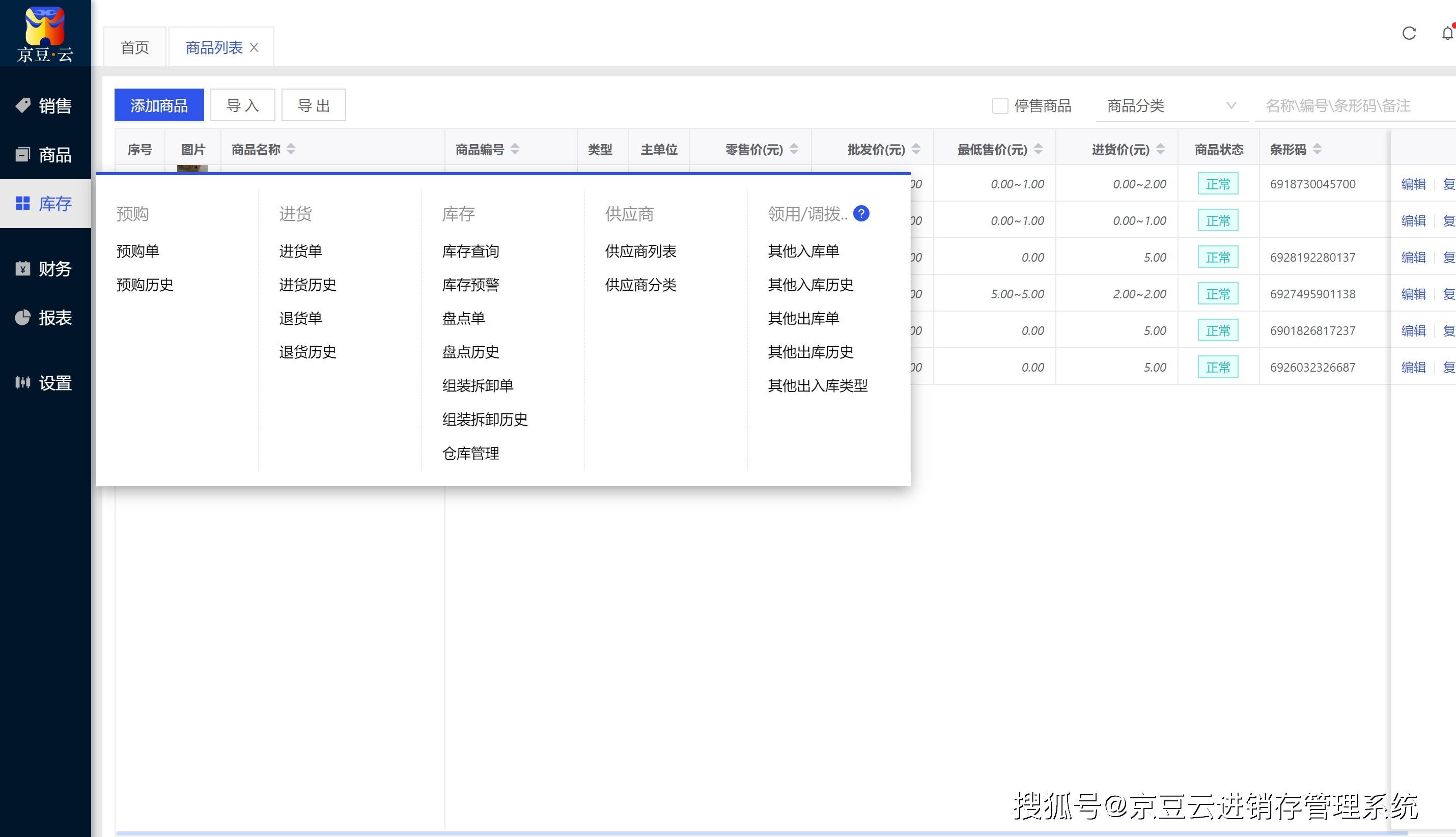
Task: Open 仓库管理 menu item
Action: (x=471, y=454)
